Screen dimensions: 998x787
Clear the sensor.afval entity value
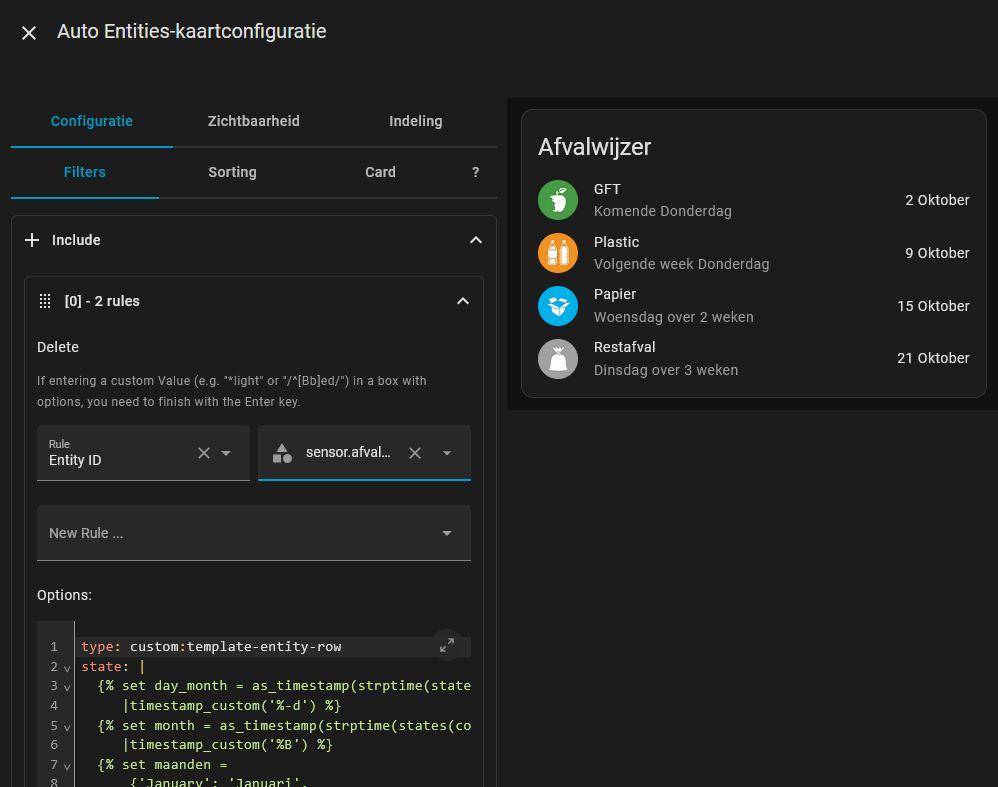point(415,453)
